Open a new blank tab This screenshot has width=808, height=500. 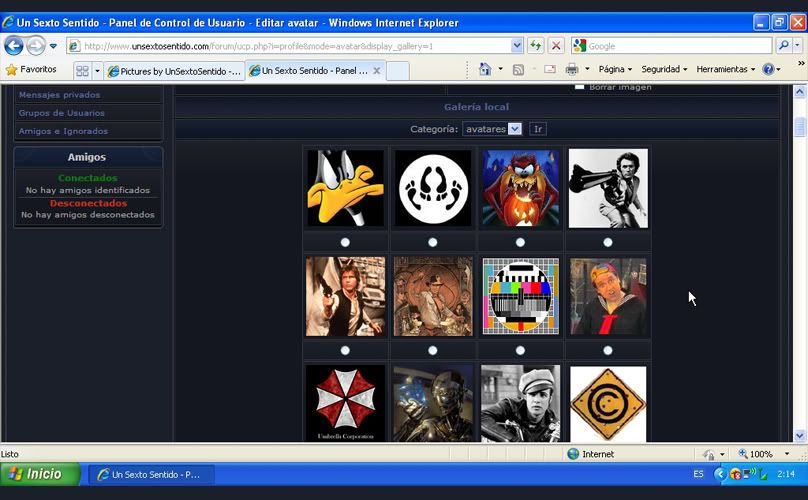pyautogui.click(x=397, y=71)
